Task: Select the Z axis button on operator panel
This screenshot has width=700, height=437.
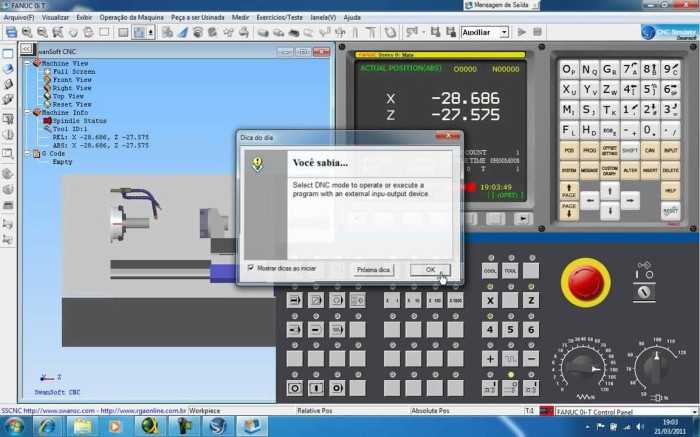Action: pyautogui.click(x=531, y=300)
